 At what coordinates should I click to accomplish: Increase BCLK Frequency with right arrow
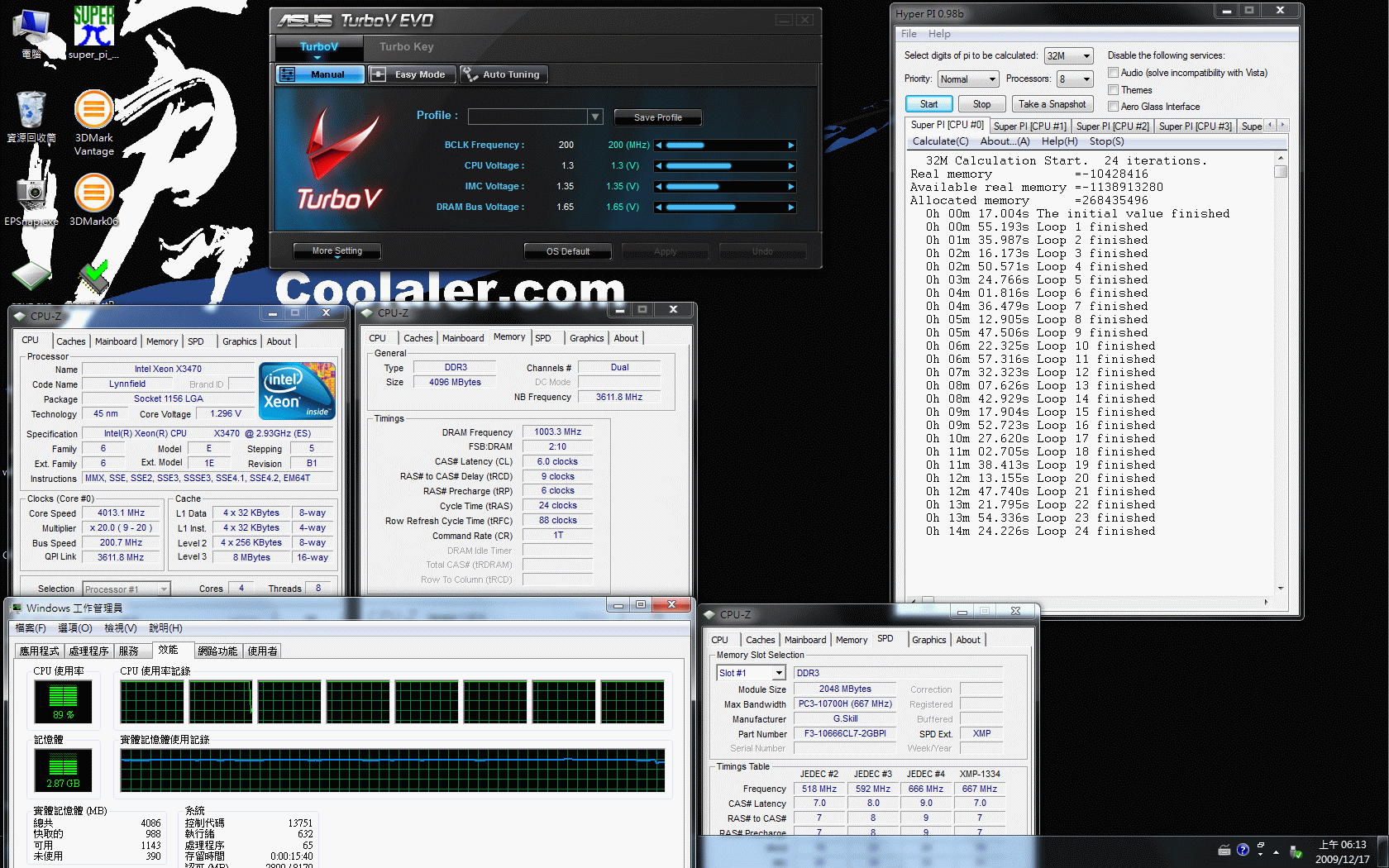pos(791,145)
